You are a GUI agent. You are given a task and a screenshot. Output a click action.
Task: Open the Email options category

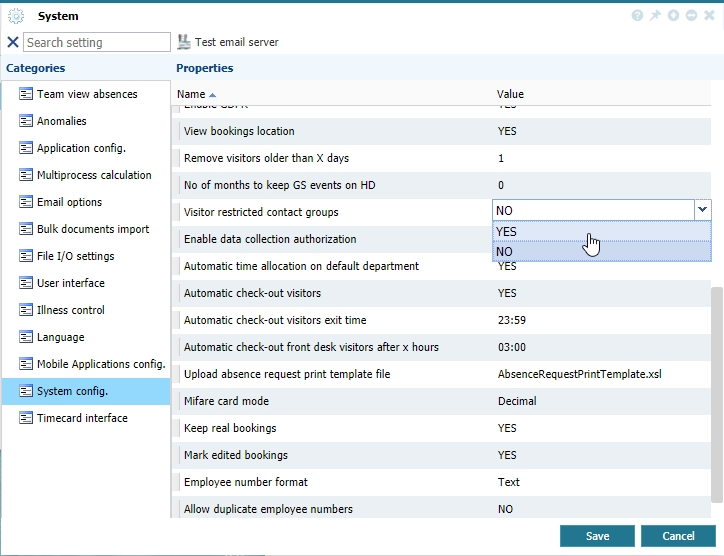pyautogui.click(x=69, y=202)
